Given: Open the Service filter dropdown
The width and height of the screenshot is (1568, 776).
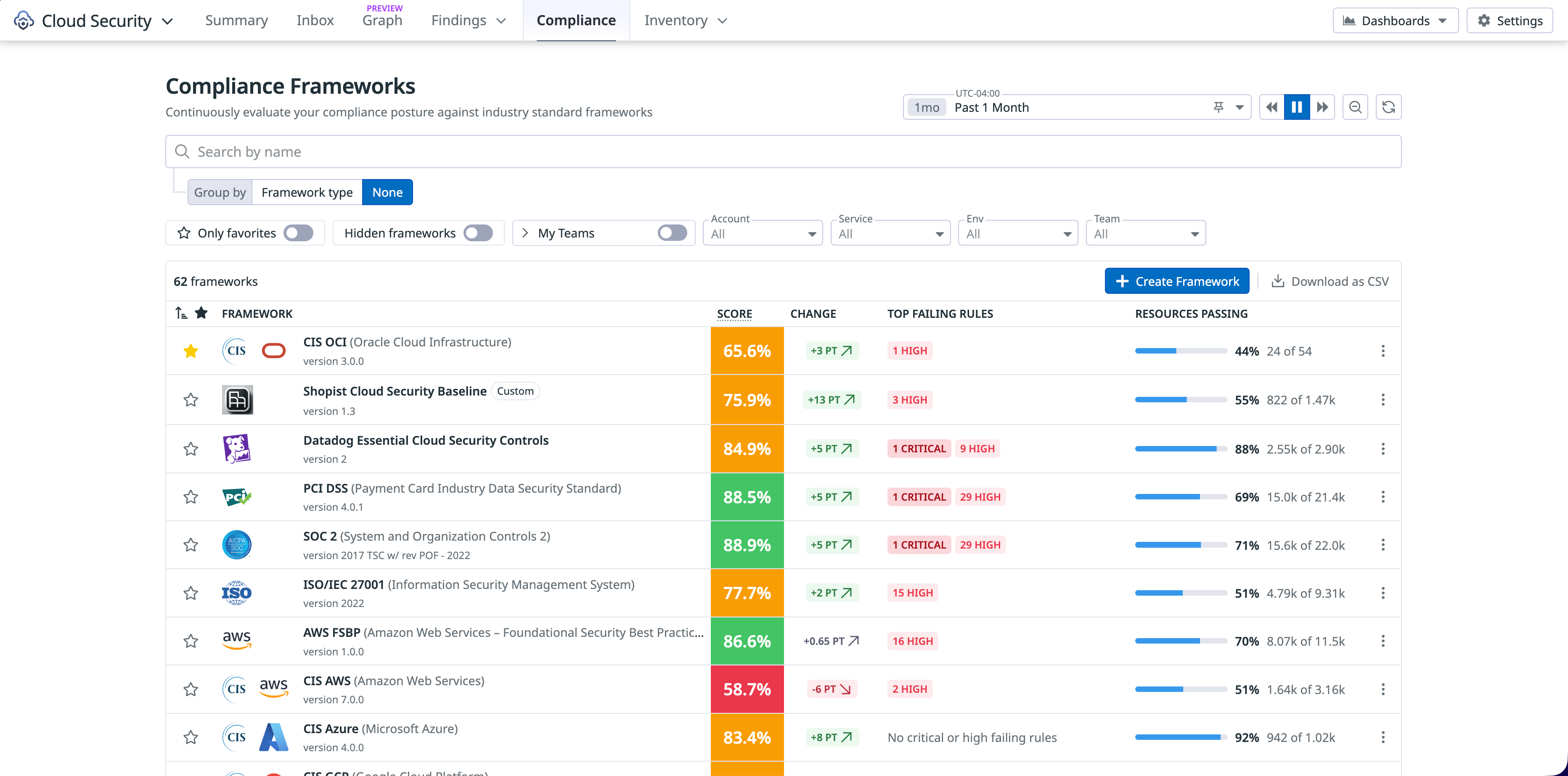Looking at the screenshot, I should [890, 233].
